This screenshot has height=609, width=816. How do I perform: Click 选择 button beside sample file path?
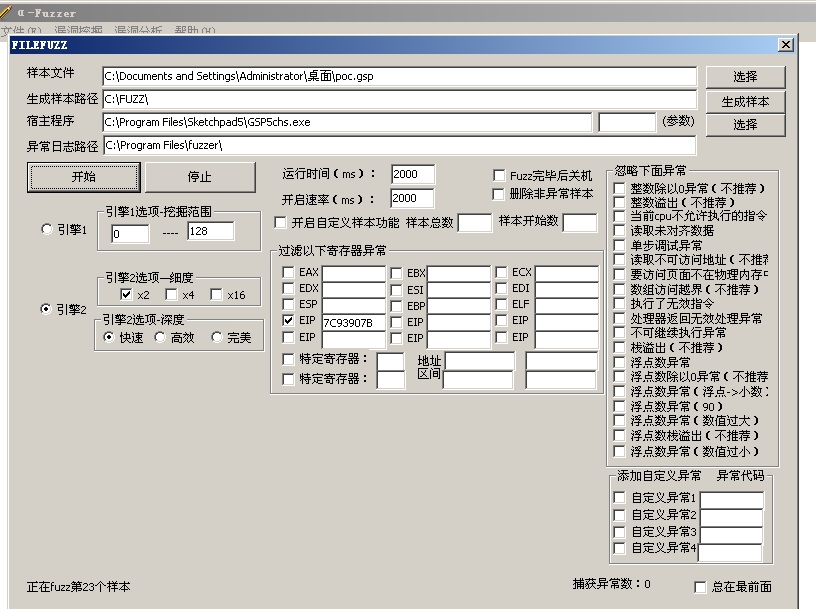point(745,77)
